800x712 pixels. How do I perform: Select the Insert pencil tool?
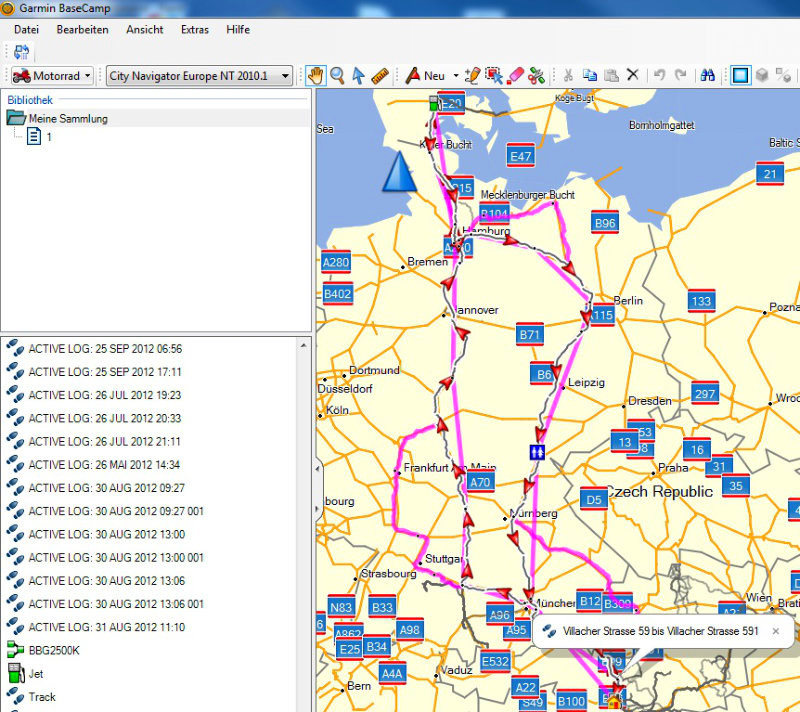[472, 76]
